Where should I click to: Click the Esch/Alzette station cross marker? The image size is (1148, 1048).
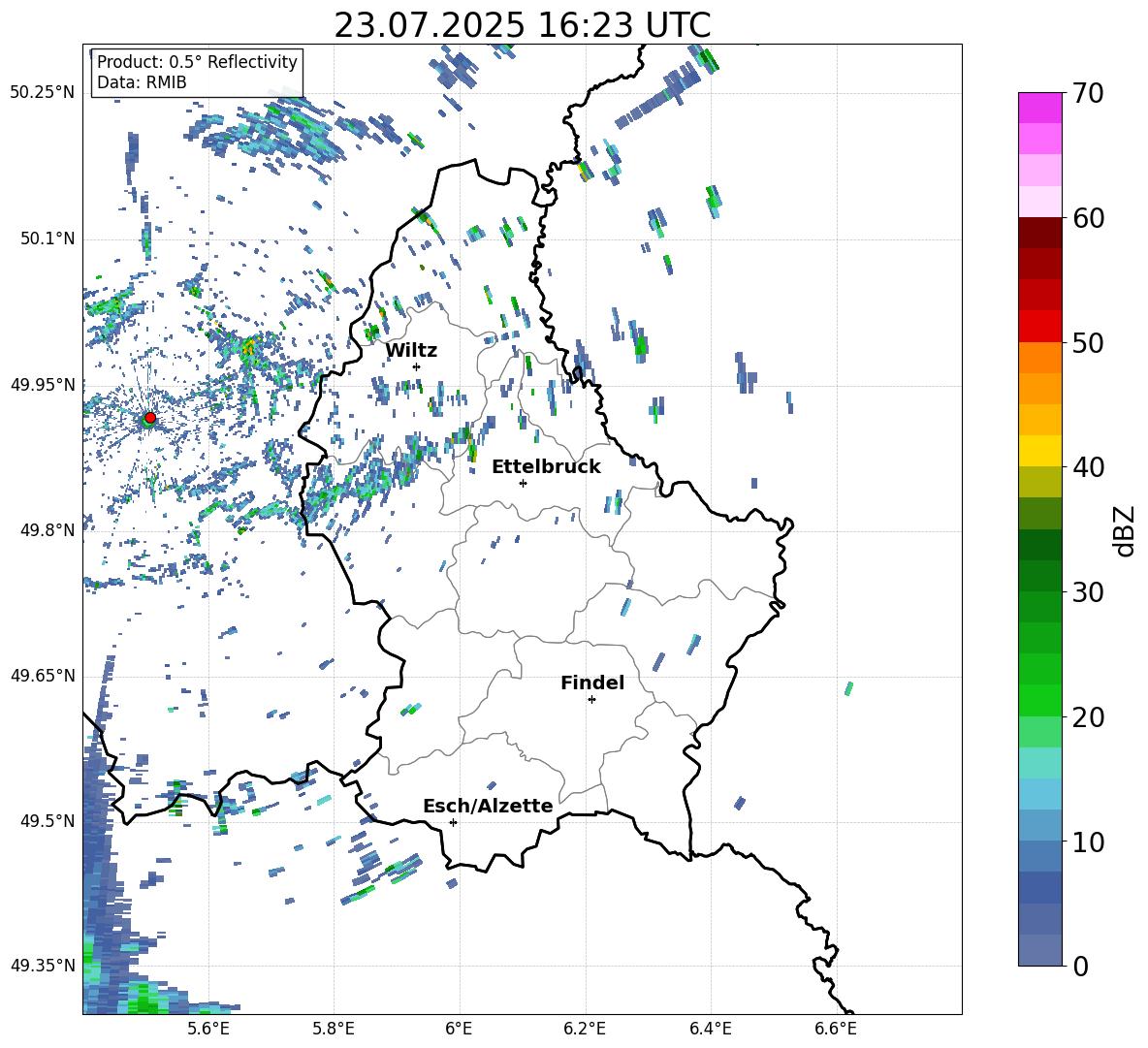pos(453,822)
